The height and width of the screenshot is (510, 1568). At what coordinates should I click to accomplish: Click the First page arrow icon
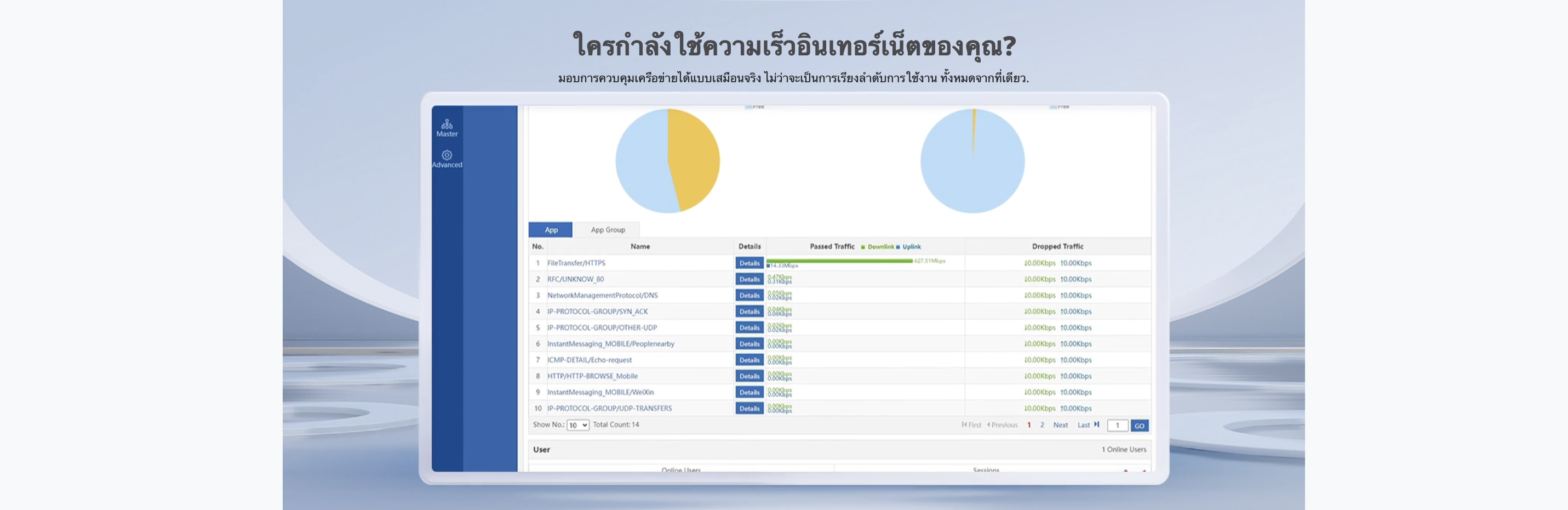tap(965, 424)
